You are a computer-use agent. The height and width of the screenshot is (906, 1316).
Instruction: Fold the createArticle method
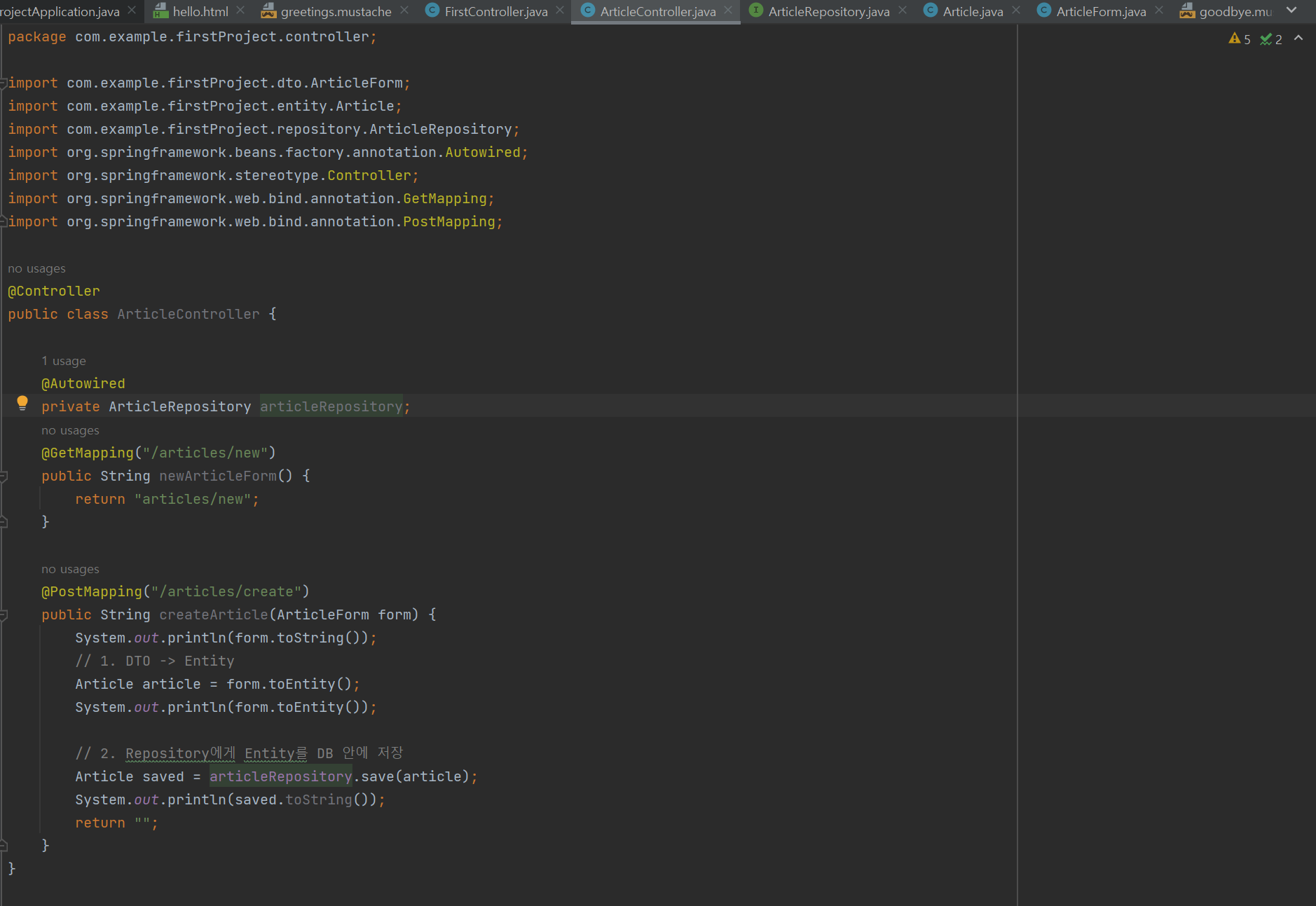point(4,615)
